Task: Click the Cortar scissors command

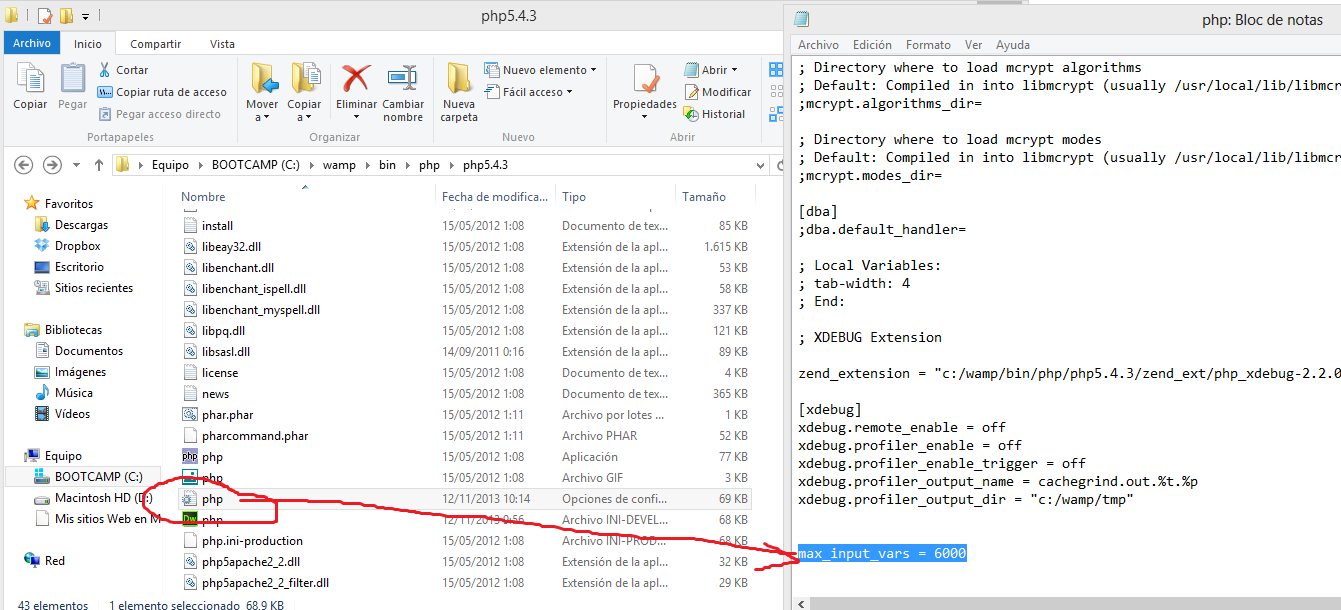Action: coord(123,70)
